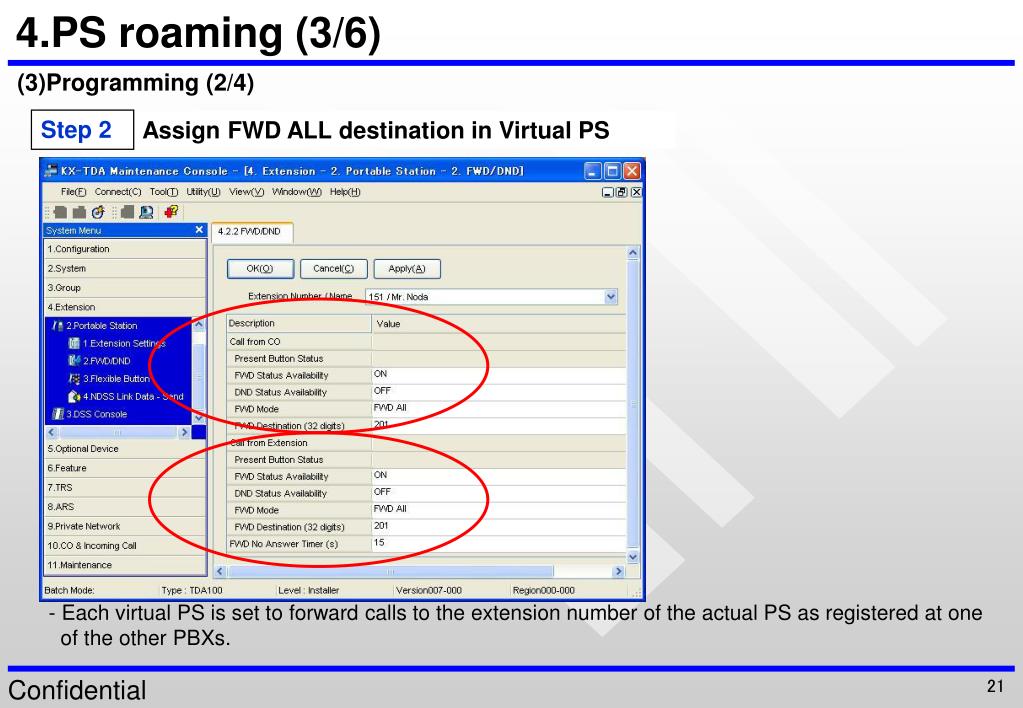Viewport: 1023px width, 708px height.
Task: Click the blue circular connect toolbar icon
Action: pyautogui.click(x=98, y=212)
